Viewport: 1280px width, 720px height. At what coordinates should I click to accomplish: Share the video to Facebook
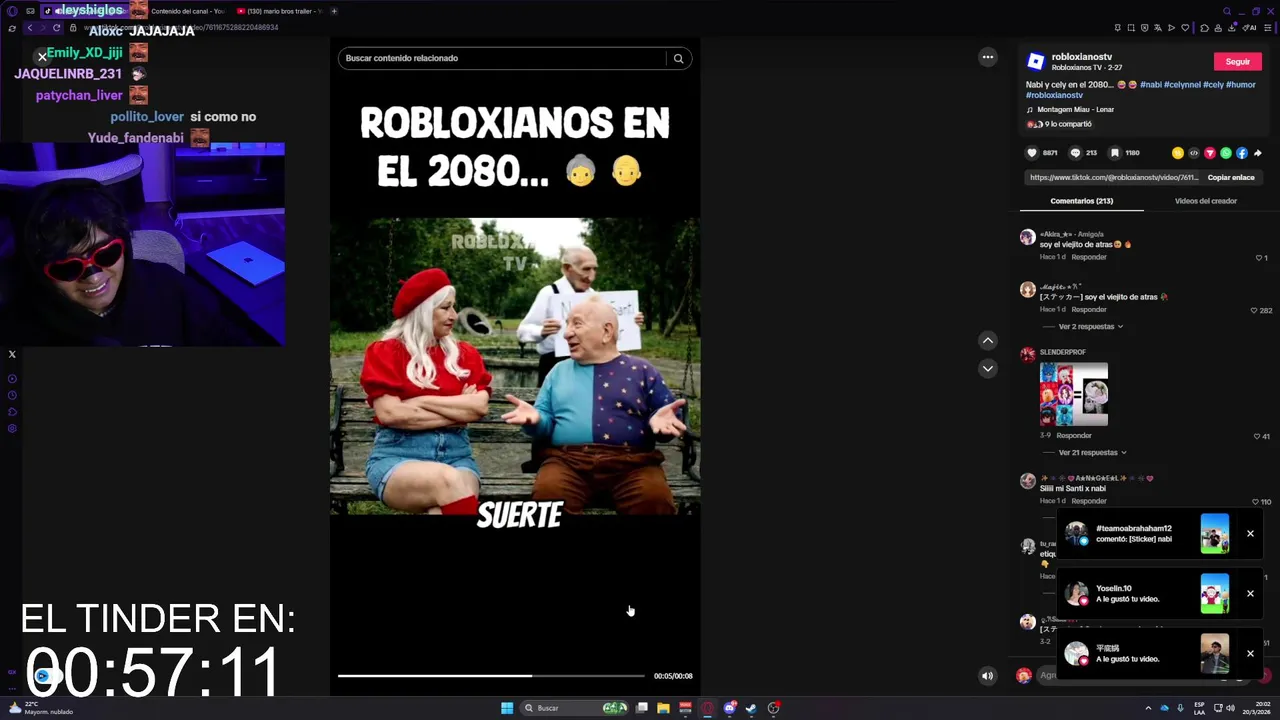(1242, 153)
